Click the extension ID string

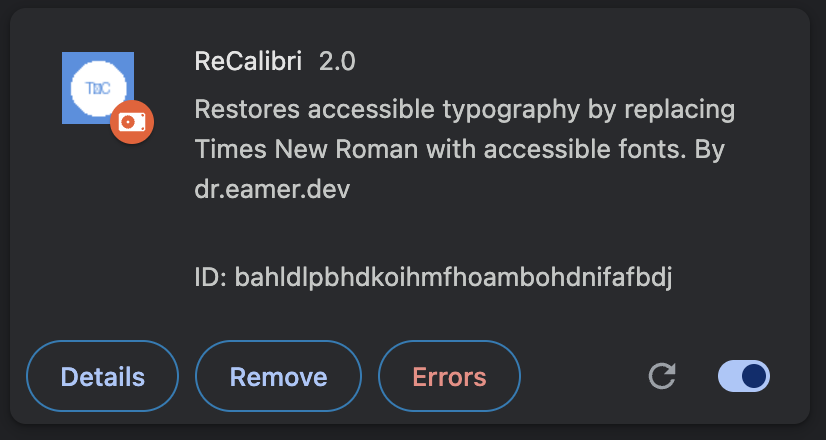453,277
